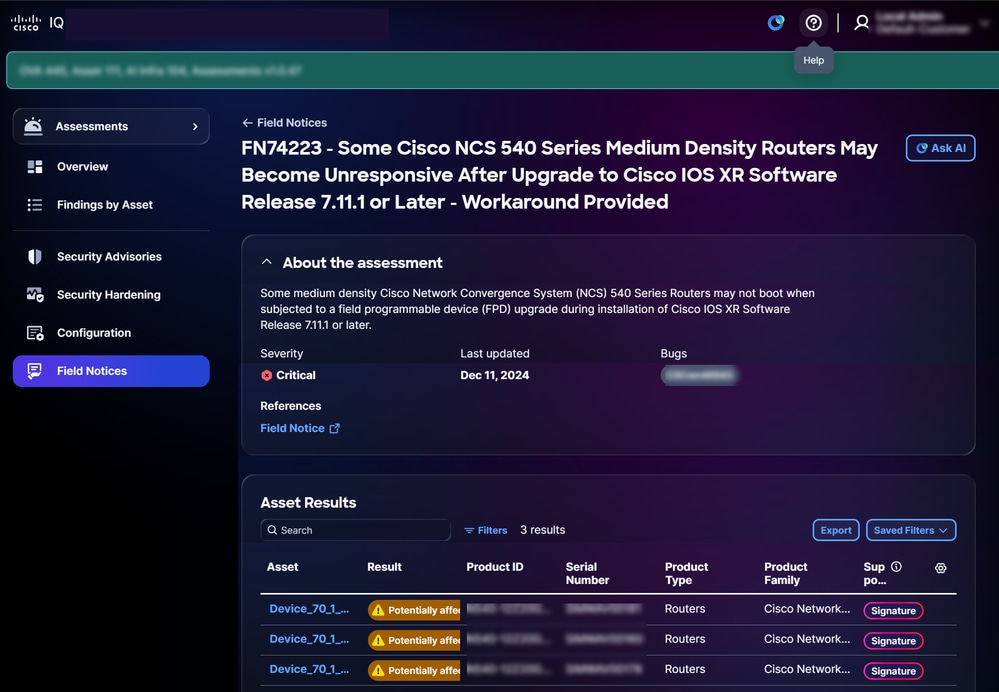
Task: Click the Assessments alarm bell icon
Action: 33,126
